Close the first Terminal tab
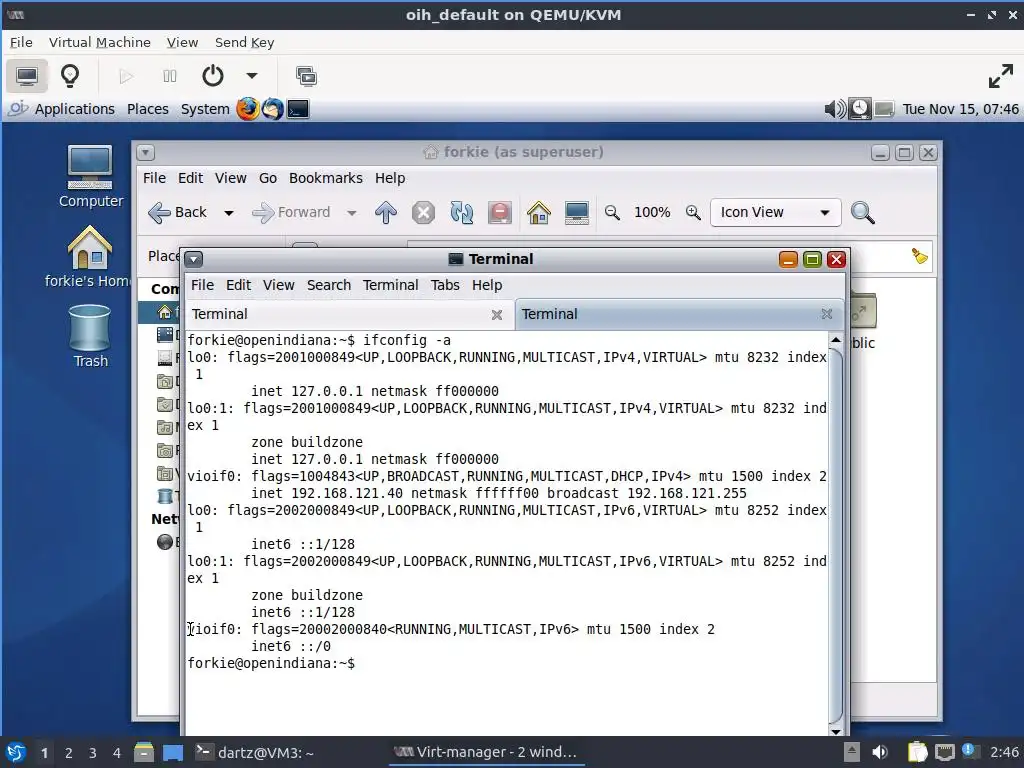The height and width of the screenshot is (768, 1024). point(497,315)
